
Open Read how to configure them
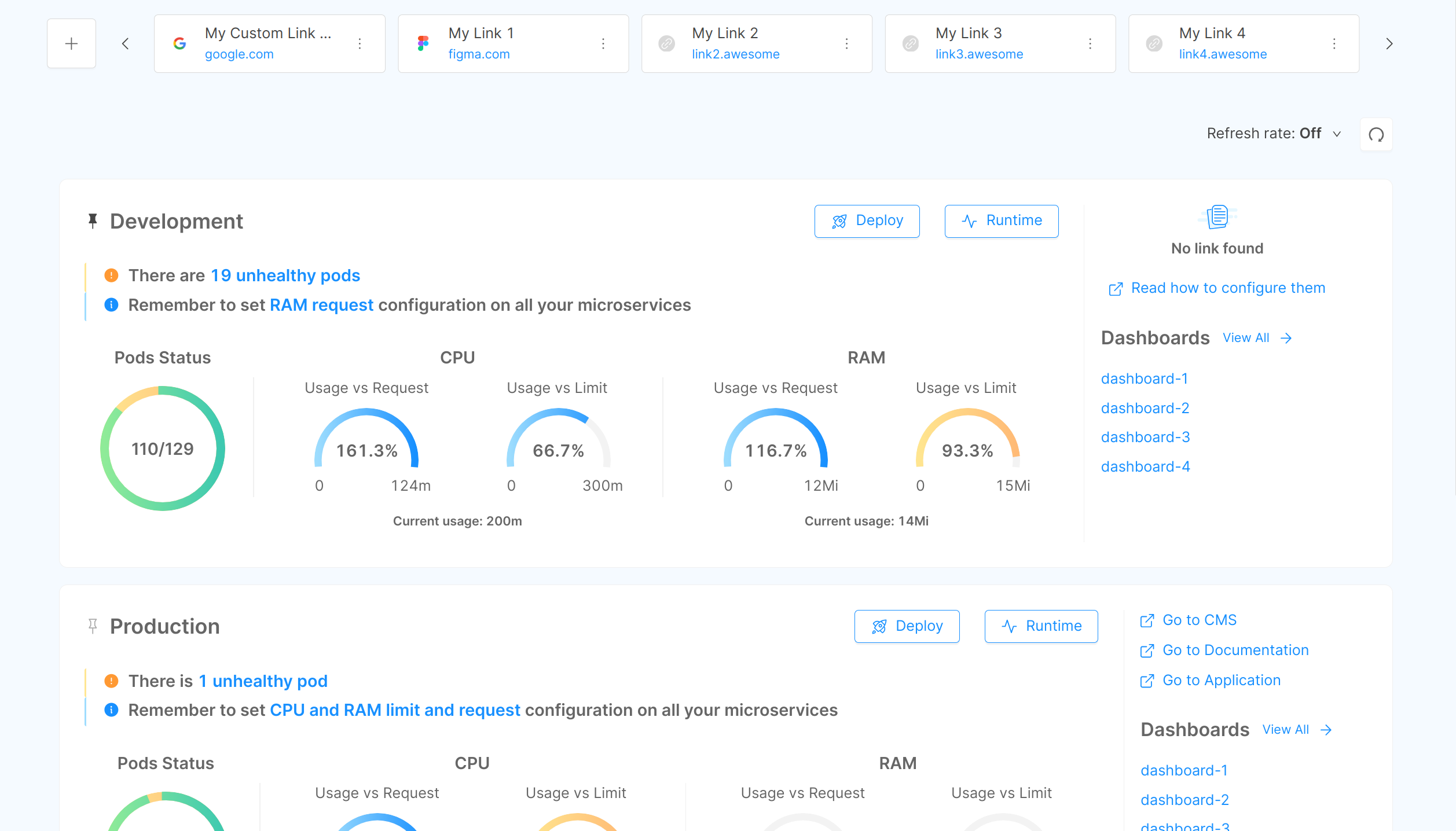(x=1227, y=288)
